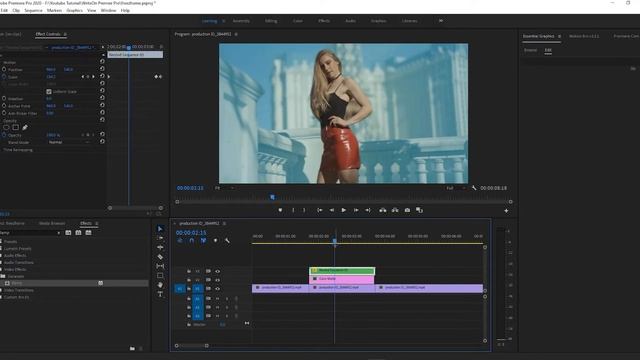Viewport: 640px width, 360px height.
Task: Toggle animation stopwatch for Scale
Action: tap(4, 77)
